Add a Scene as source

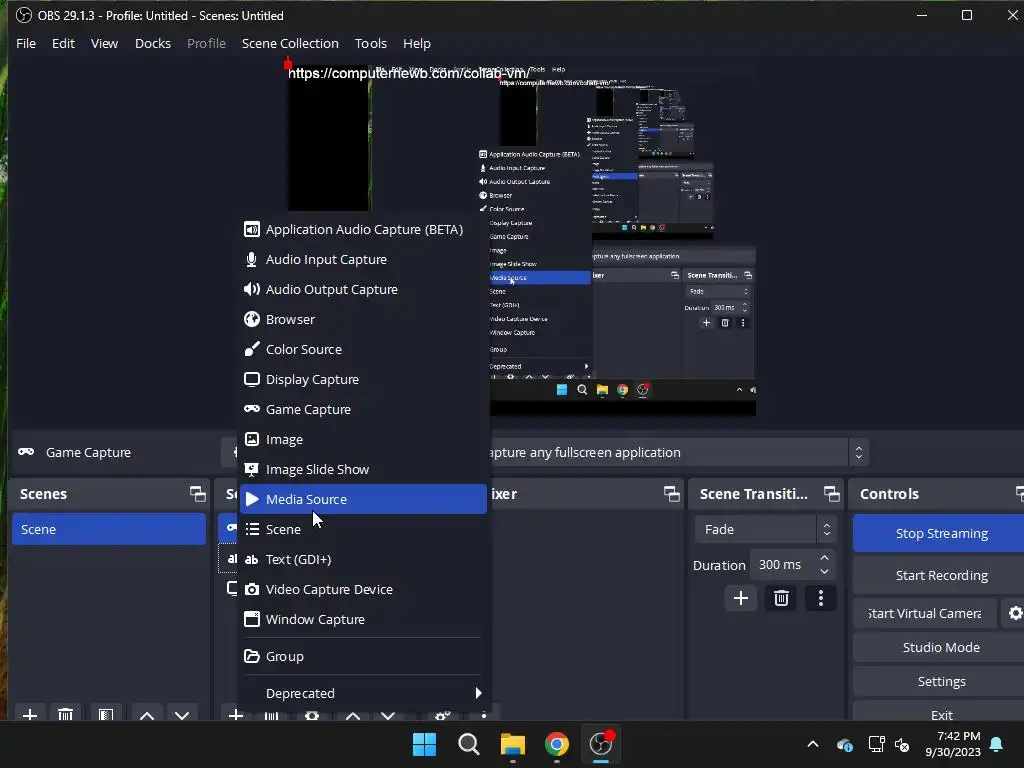[x=363, y=529]
